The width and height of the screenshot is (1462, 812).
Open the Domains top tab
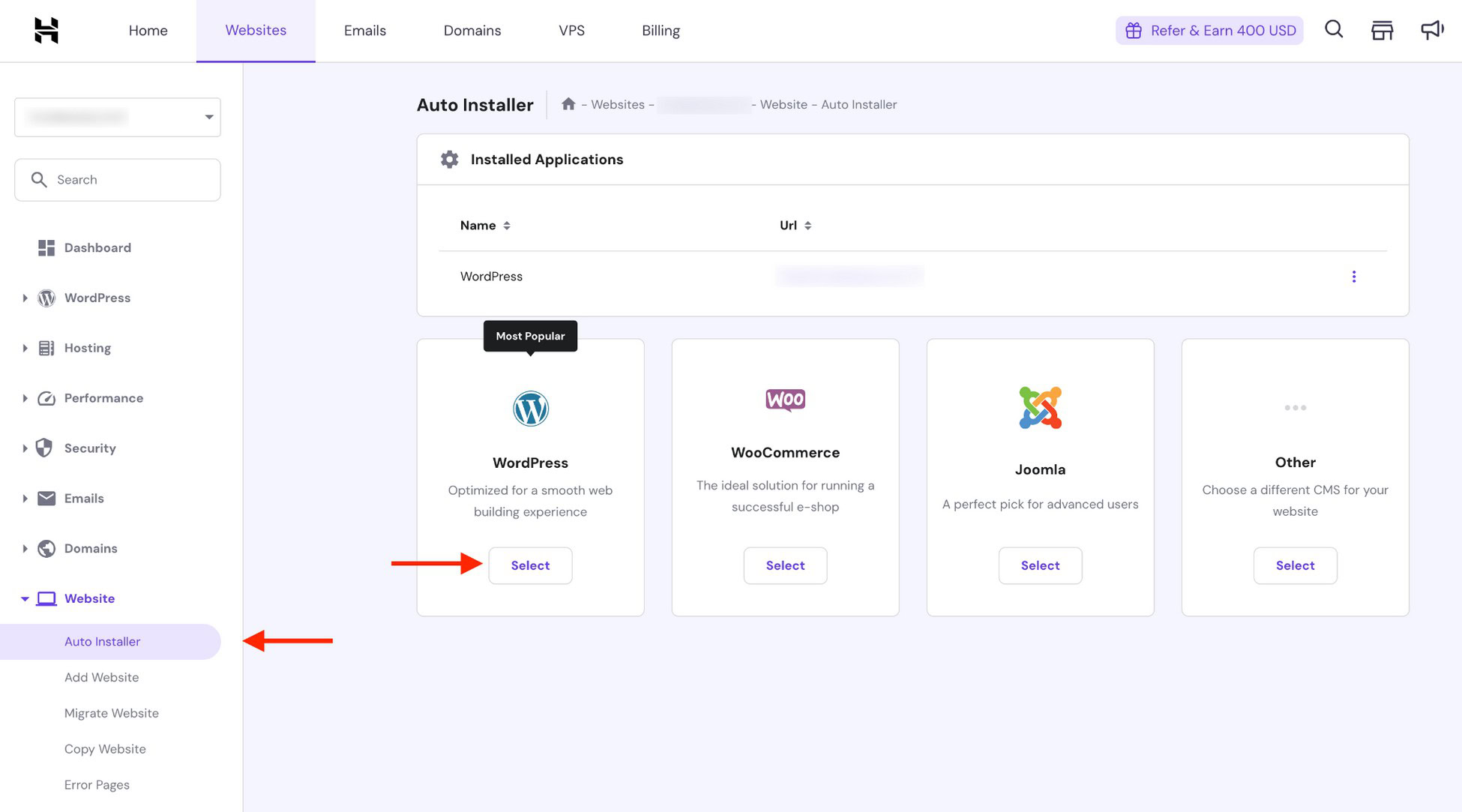[472, 31]
